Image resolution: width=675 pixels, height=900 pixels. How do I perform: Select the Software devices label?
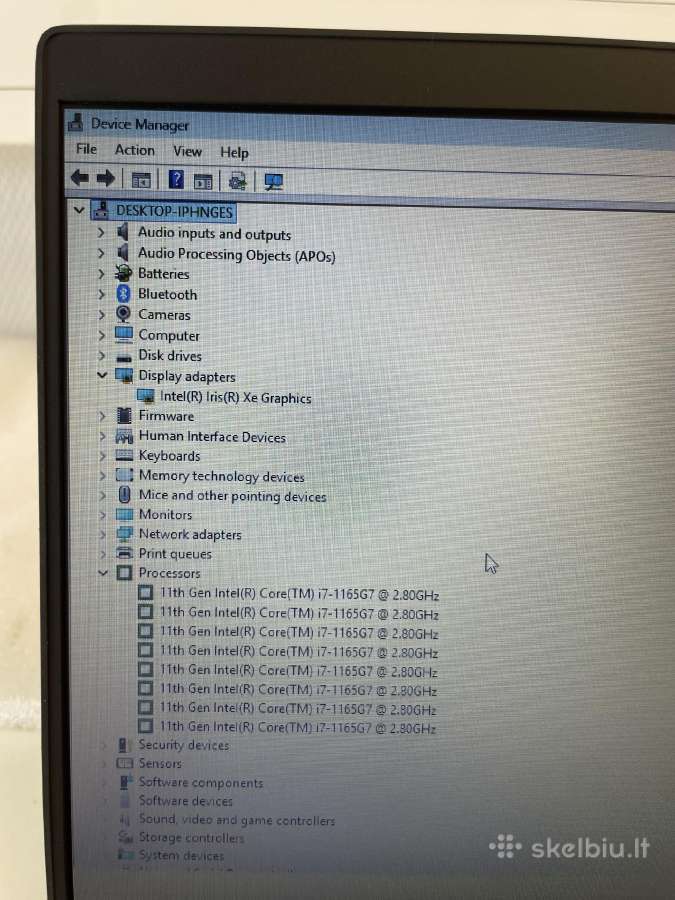coord(186,801)
